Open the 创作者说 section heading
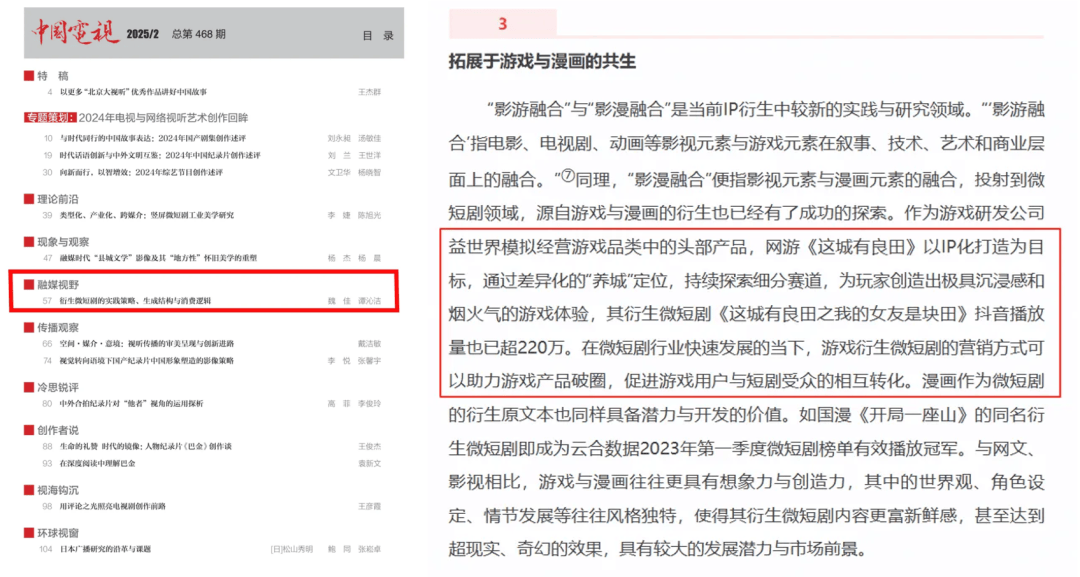The width and height of the screenshot is (1080, 577). click(x=58, y=430)
